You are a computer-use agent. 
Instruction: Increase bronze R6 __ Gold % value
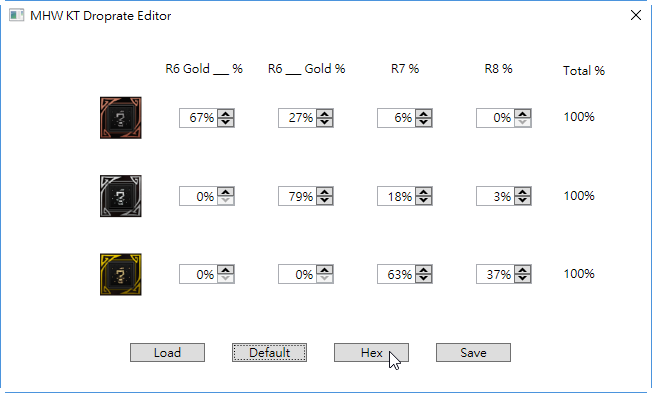click(x=325, y=114)
